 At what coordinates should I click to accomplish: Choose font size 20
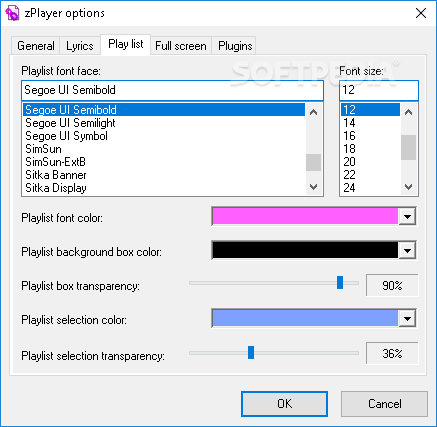click(370, 162)
